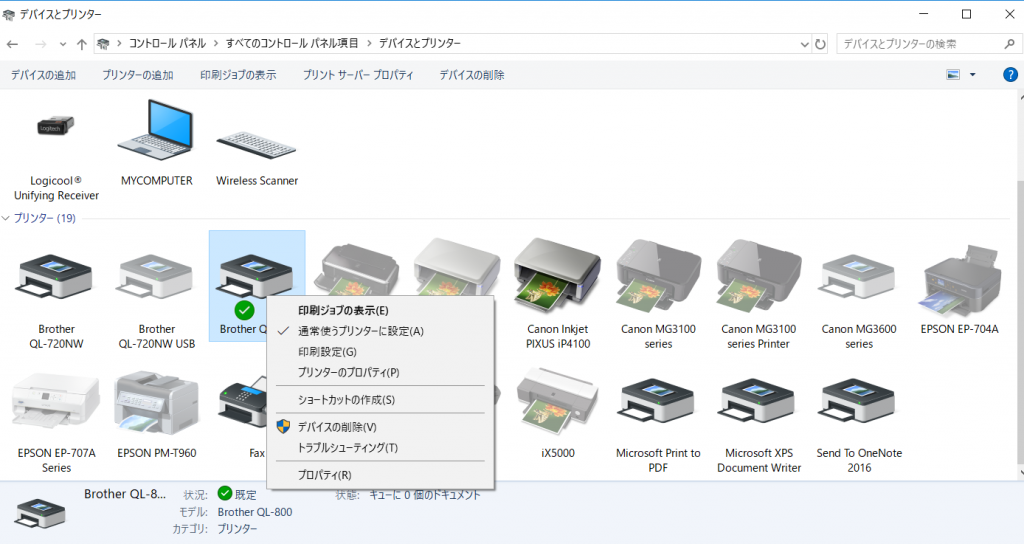Click デバイスの追加 toolbar button

pos(42,75)
